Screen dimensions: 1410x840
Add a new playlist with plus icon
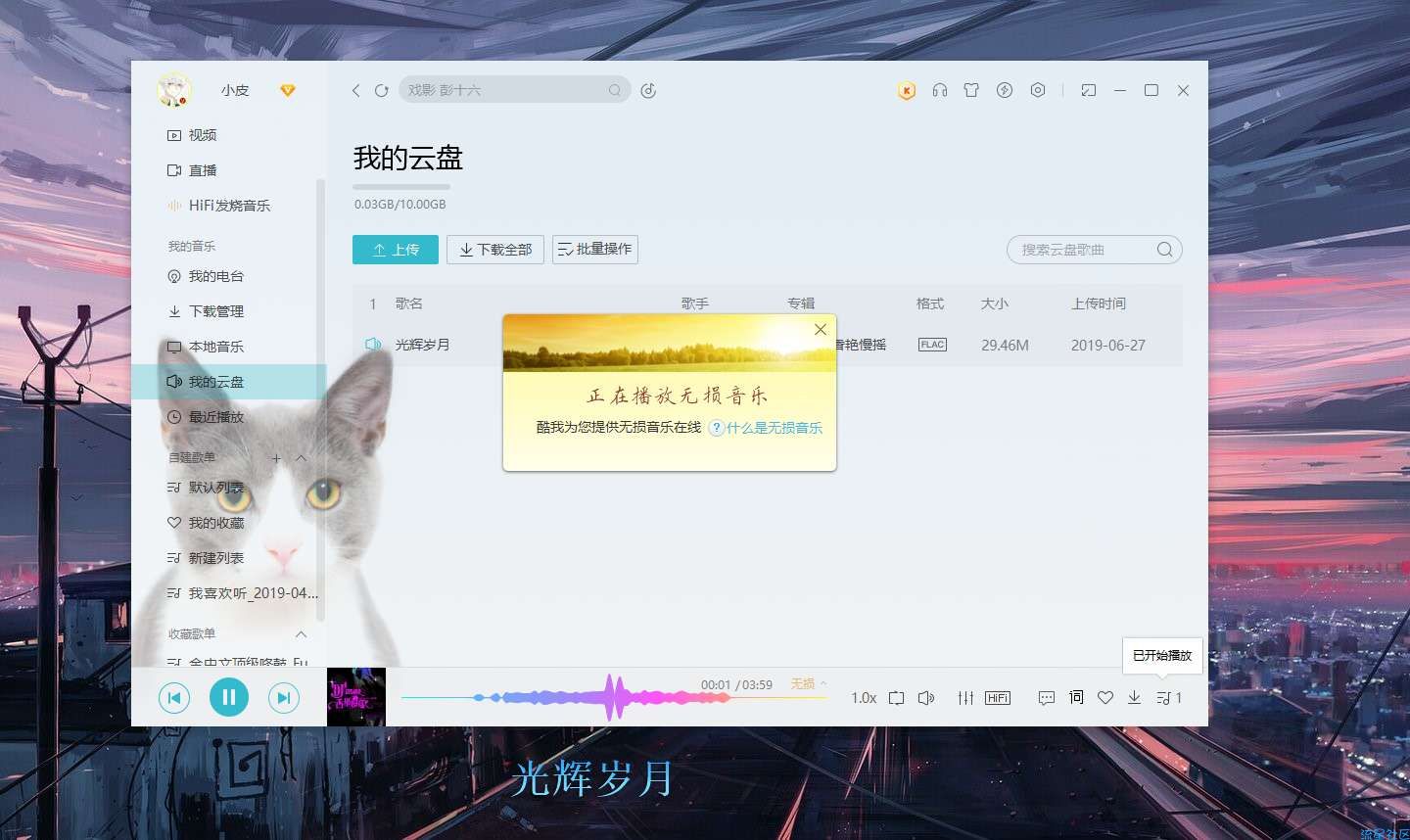coord(276,458)
